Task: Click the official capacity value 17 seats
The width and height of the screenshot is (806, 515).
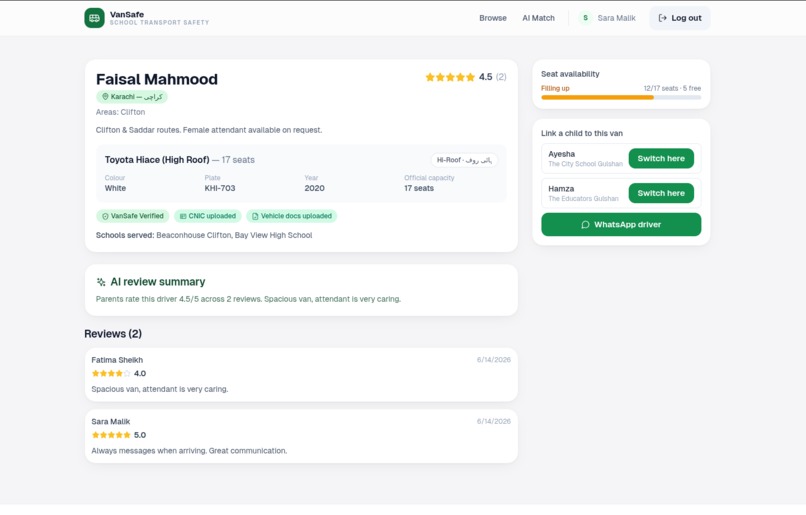Action: [419, 188]
